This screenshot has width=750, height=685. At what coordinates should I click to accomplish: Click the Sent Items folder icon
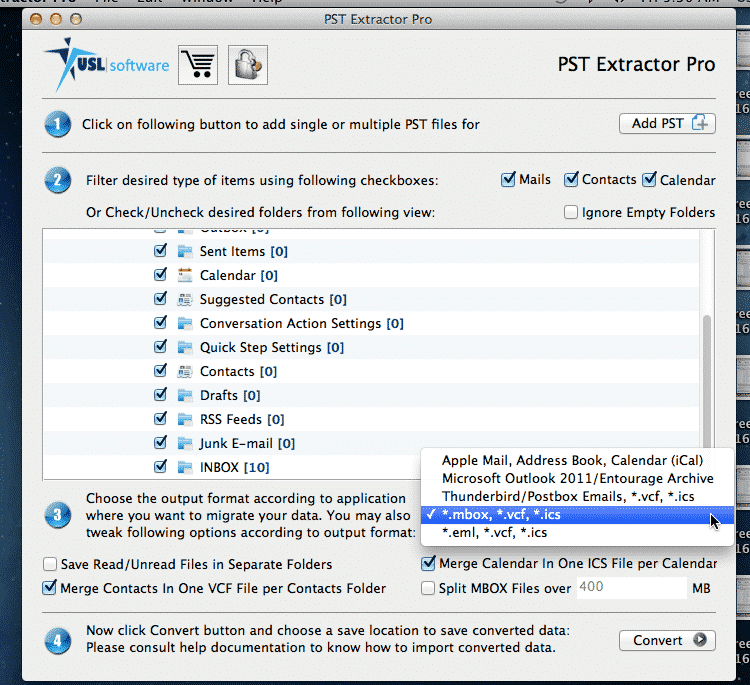pos(185,252)
